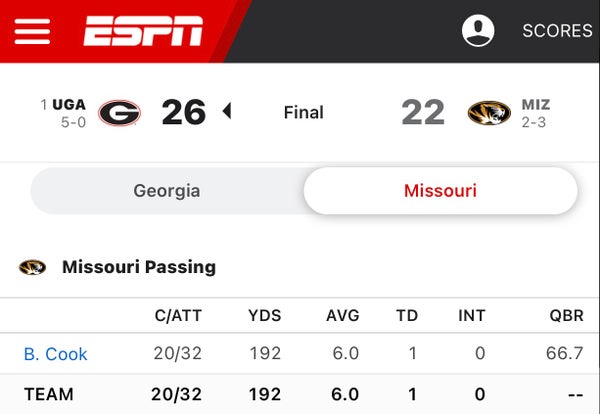Click the winner arrow next to 26

click(227, 111)
